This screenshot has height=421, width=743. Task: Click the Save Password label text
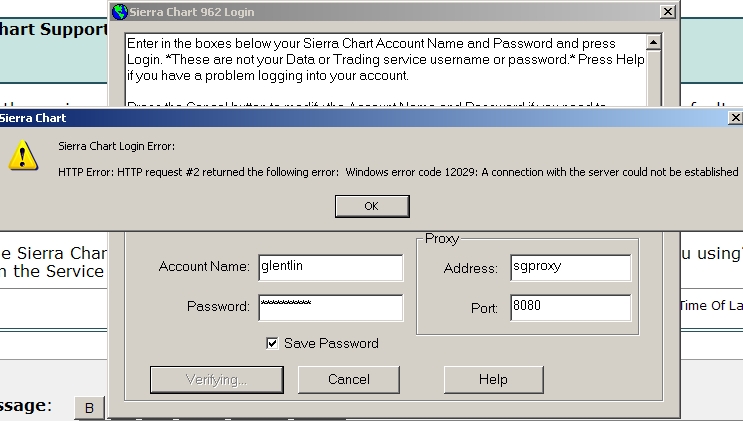[x=331, y=343]
